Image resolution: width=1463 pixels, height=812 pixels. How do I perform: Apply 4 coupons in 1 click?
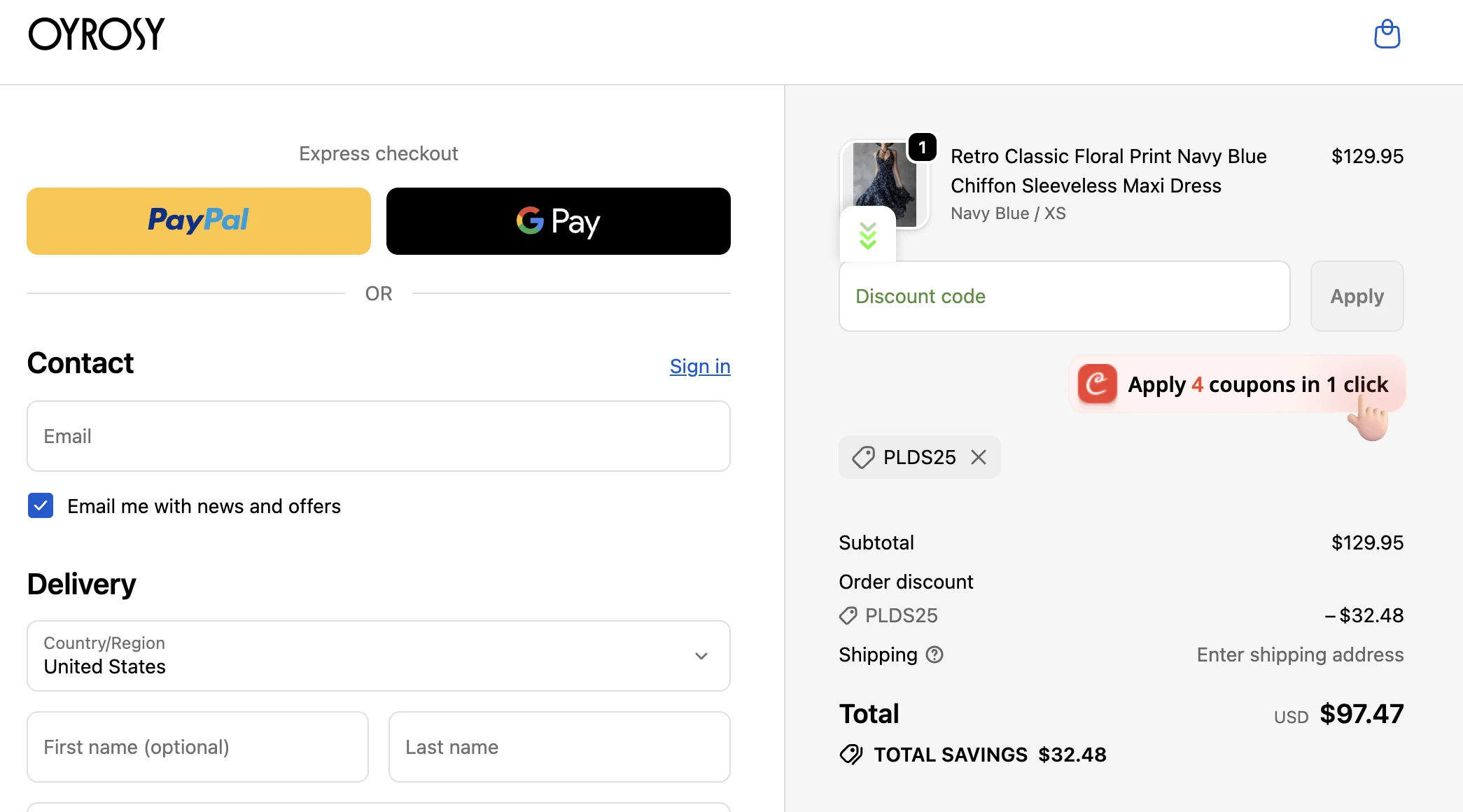(1238, 384)
